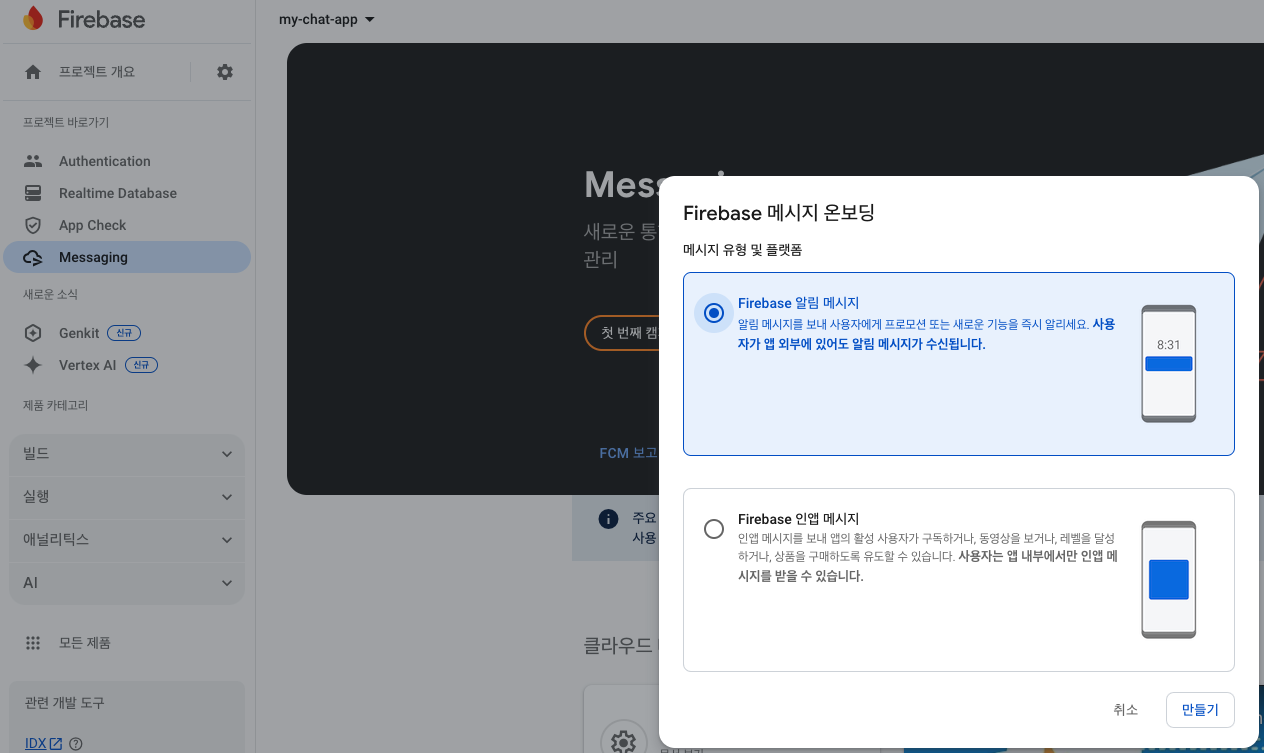Screen dimensions: 1264x753
Task: Click the in-app message phone illustration
Action: 1168,579
